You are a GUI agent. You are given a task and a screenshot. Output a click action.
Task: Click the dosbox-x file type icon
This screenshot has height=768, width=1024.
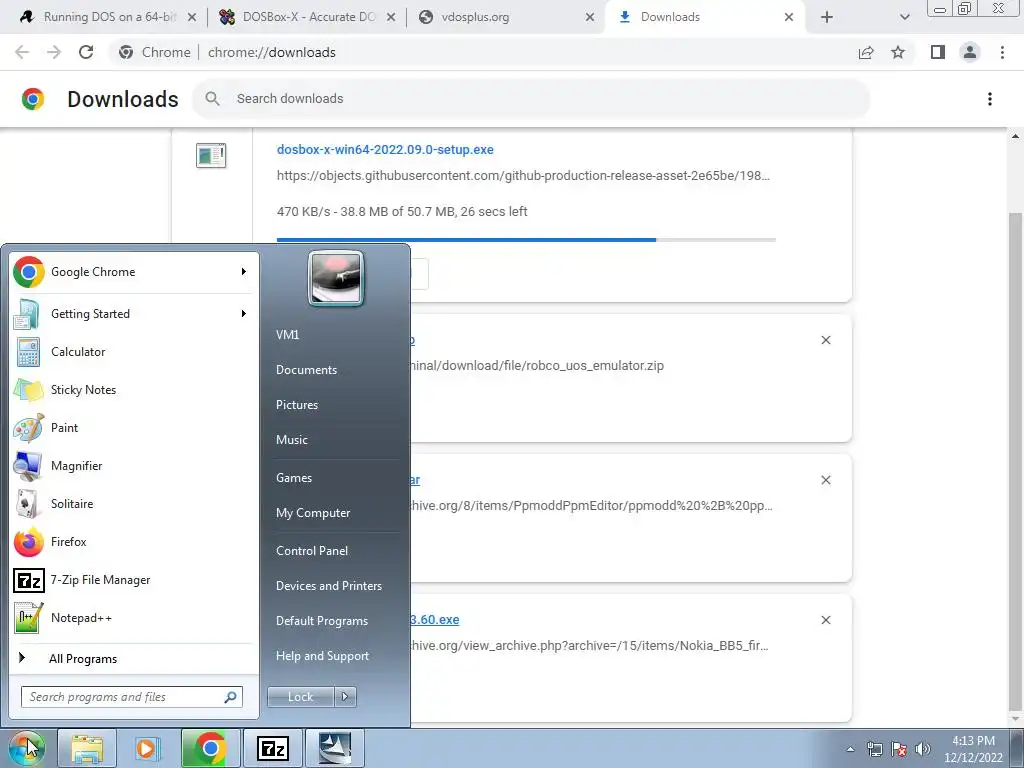coord(211,155)
